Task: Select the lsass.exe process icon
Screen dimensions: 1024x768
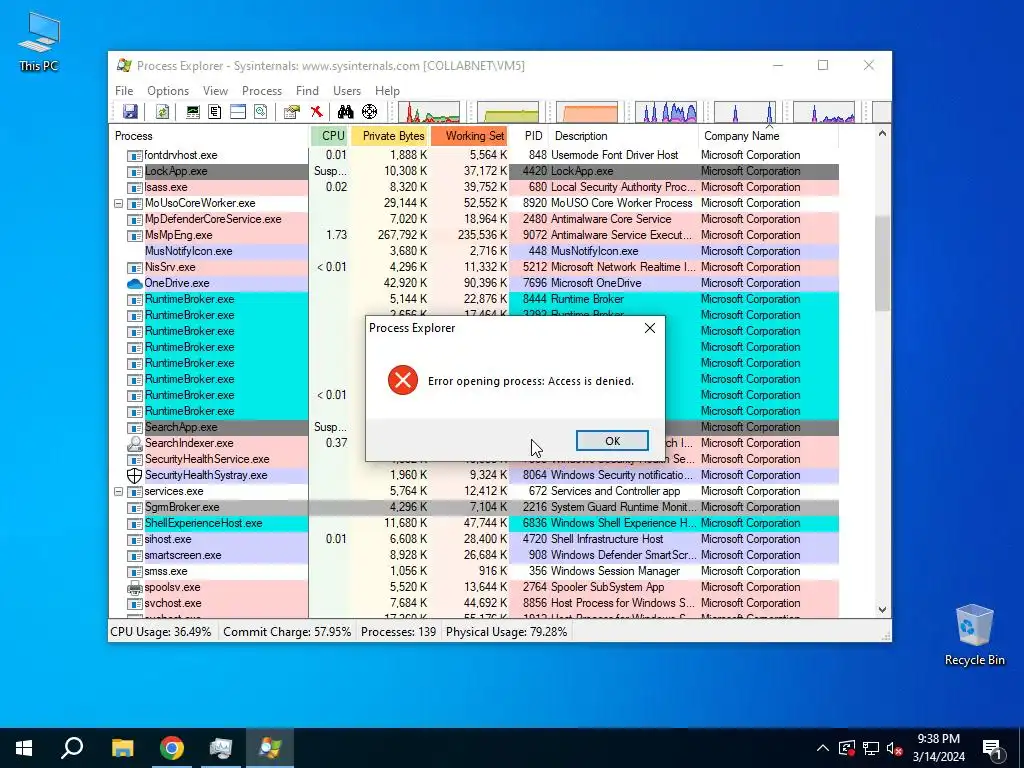Action: pos(135,187)
